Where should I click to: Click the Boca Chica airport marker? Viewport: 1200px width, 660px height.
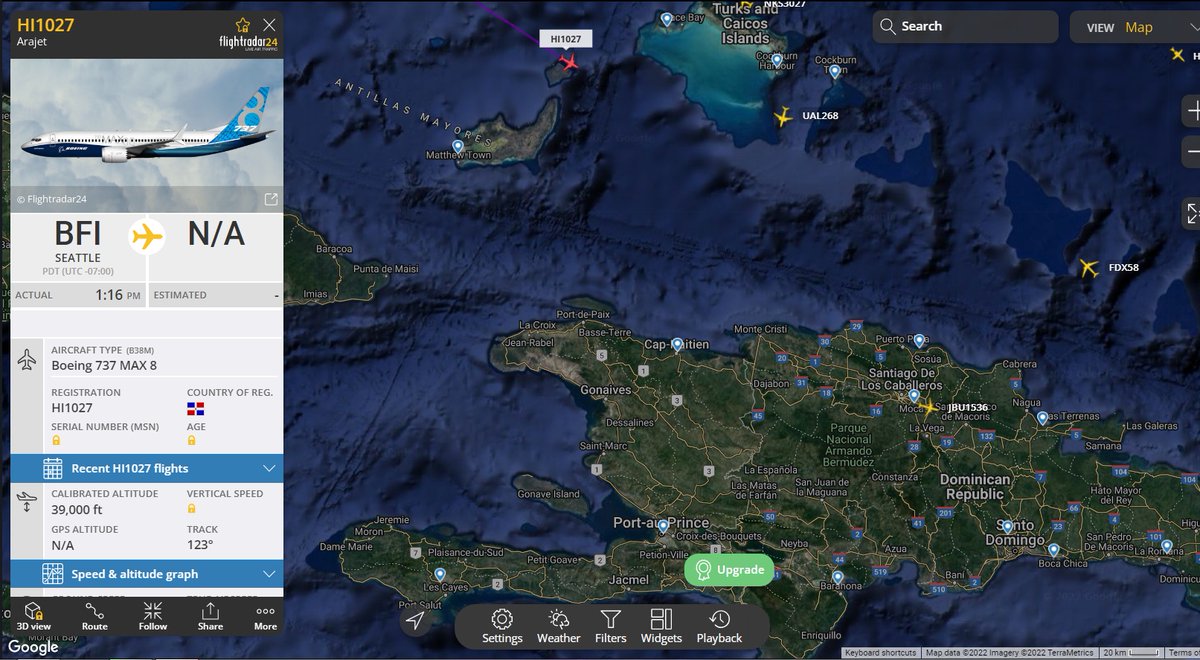[x=1053, y=550]
